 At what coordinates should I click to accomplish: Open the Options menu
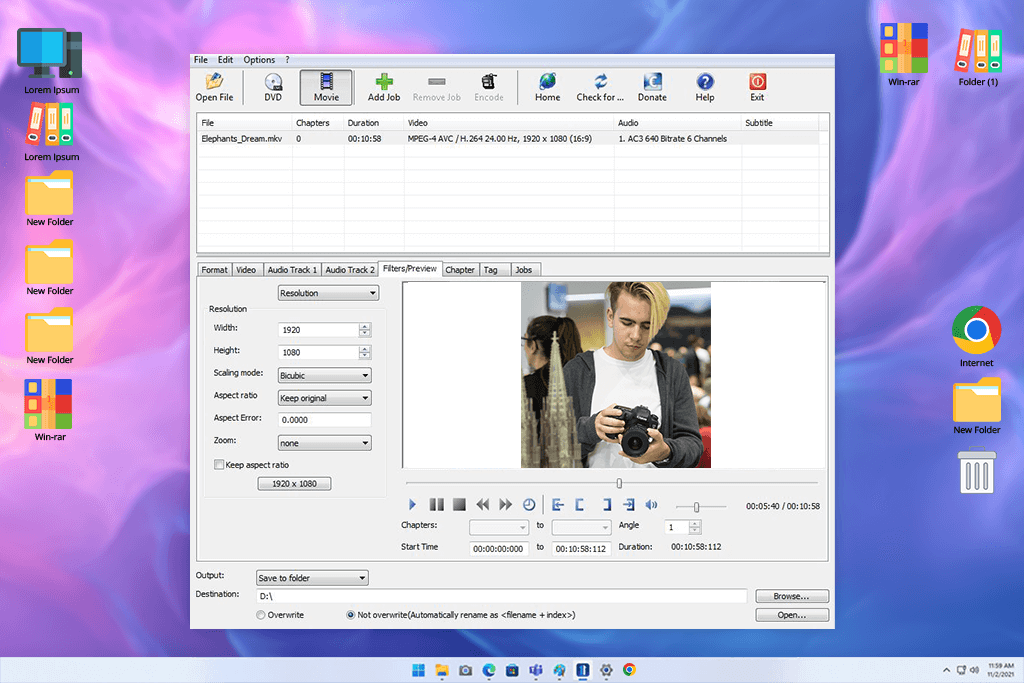[259, 59]
